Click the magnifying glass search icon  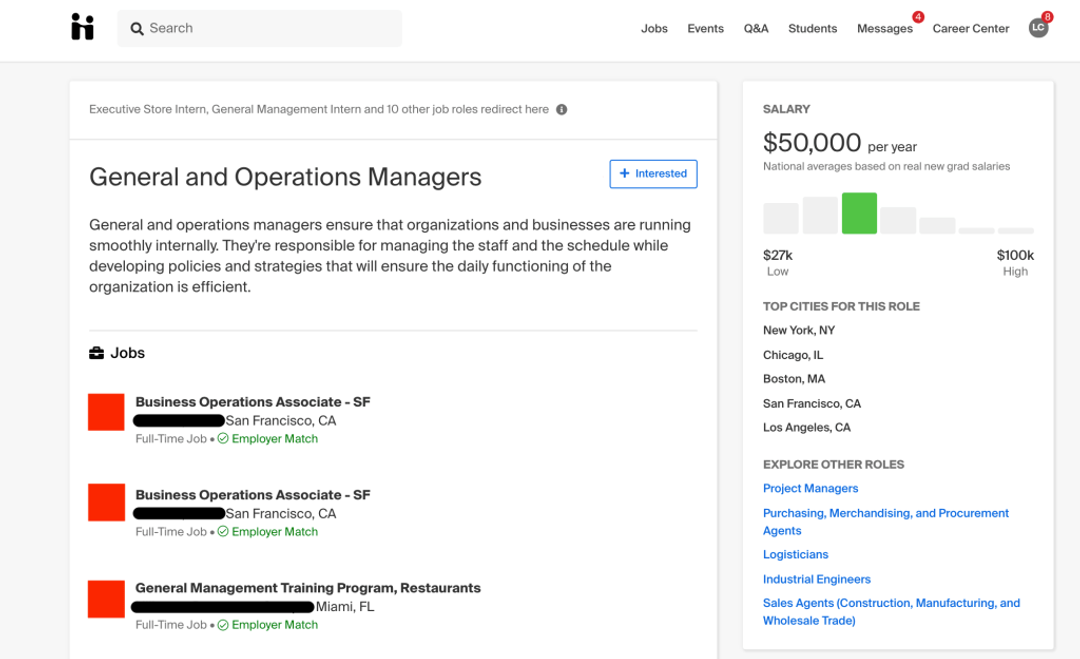[x=137, y=28]
